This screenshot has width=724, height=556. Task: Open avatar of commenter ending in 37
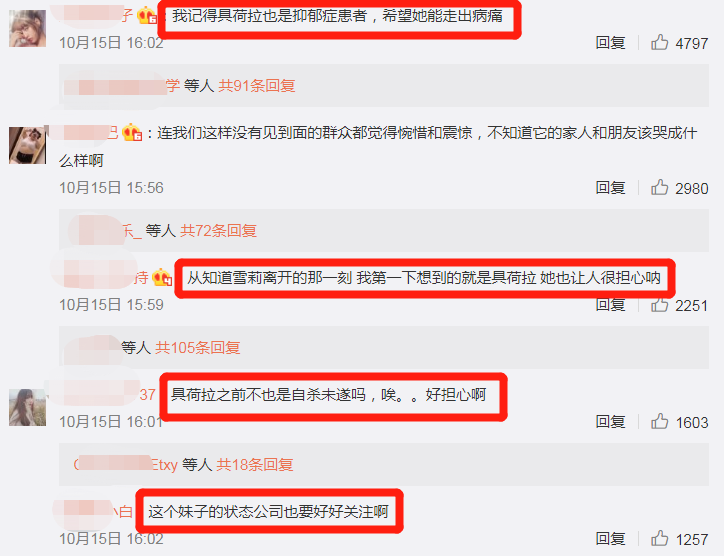(27, 407)
